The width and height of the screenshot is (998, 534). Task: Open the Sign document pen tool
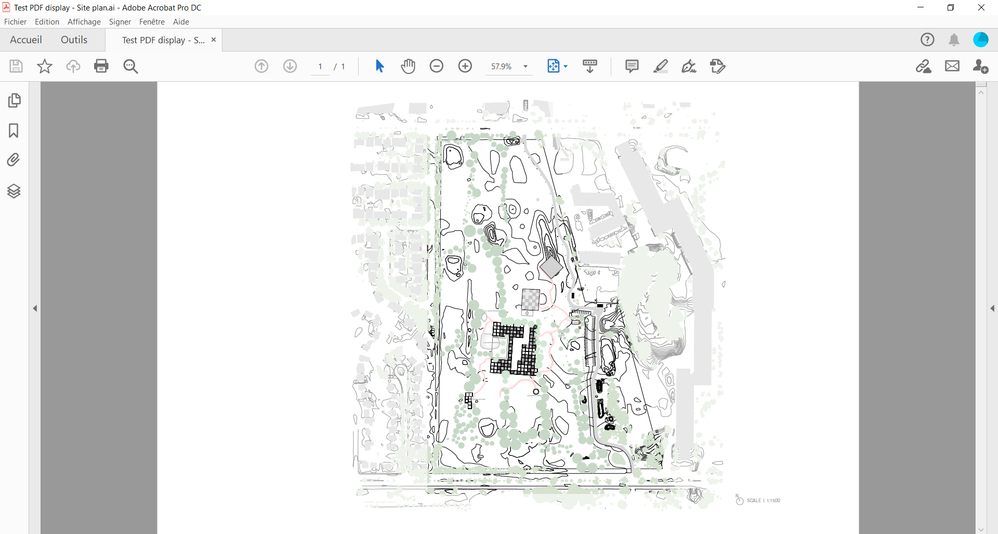click(689, 66)
